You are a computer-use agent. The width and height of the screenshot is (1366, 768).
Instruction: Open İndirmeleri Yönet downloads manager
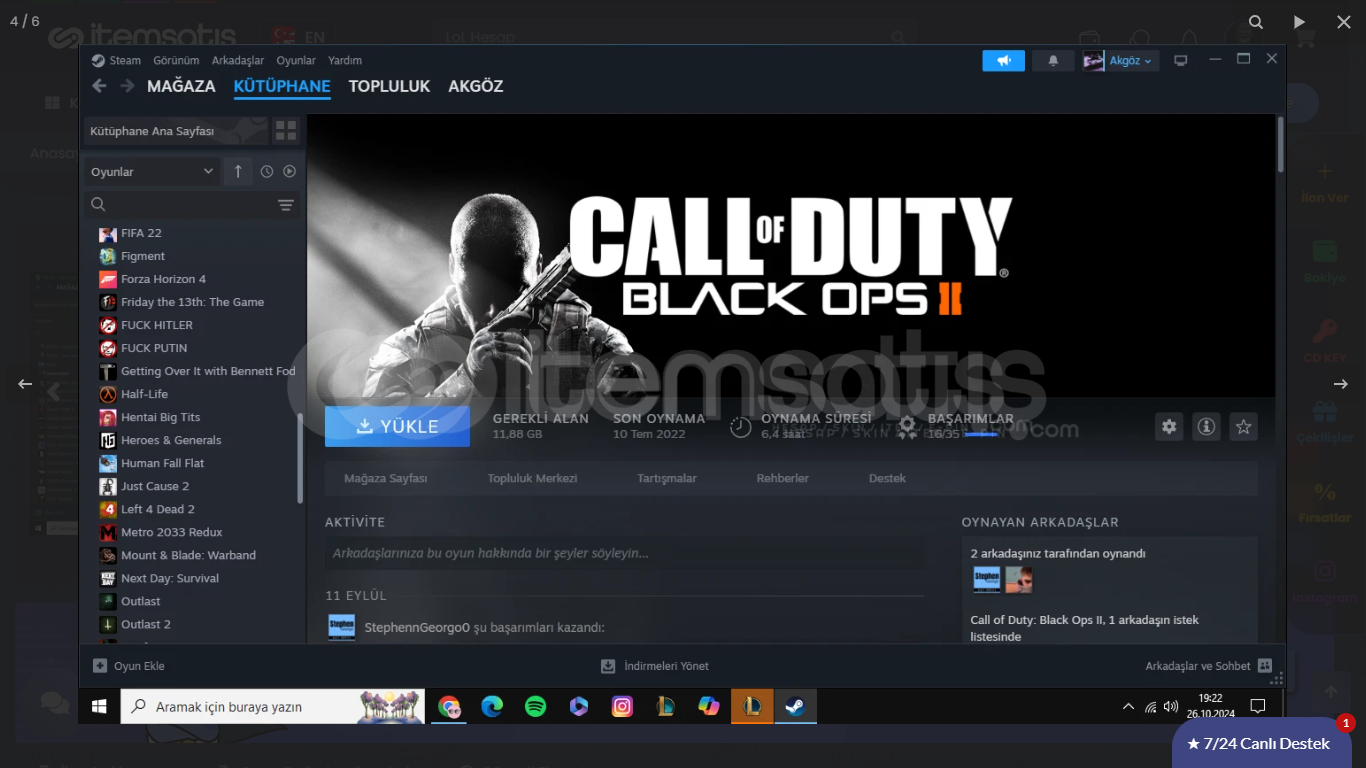(x=655, y=666)
